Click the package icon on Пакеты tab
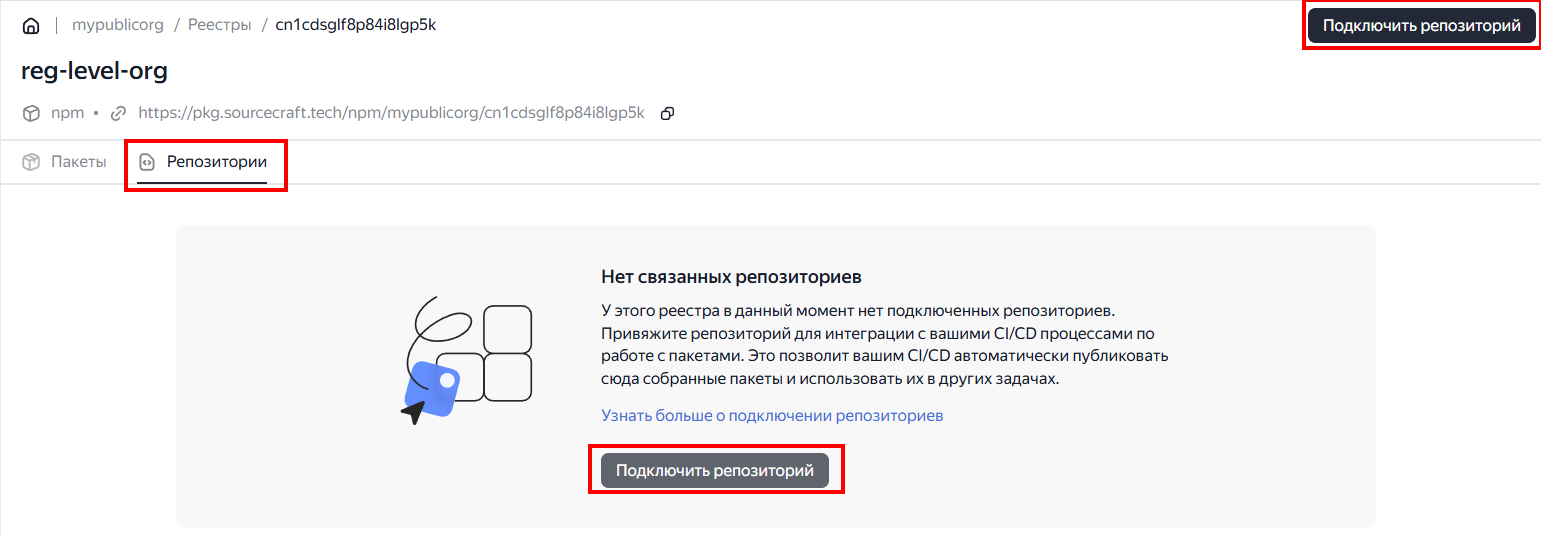Viewport: 1541px width, 536px height. tap(31, 162)
